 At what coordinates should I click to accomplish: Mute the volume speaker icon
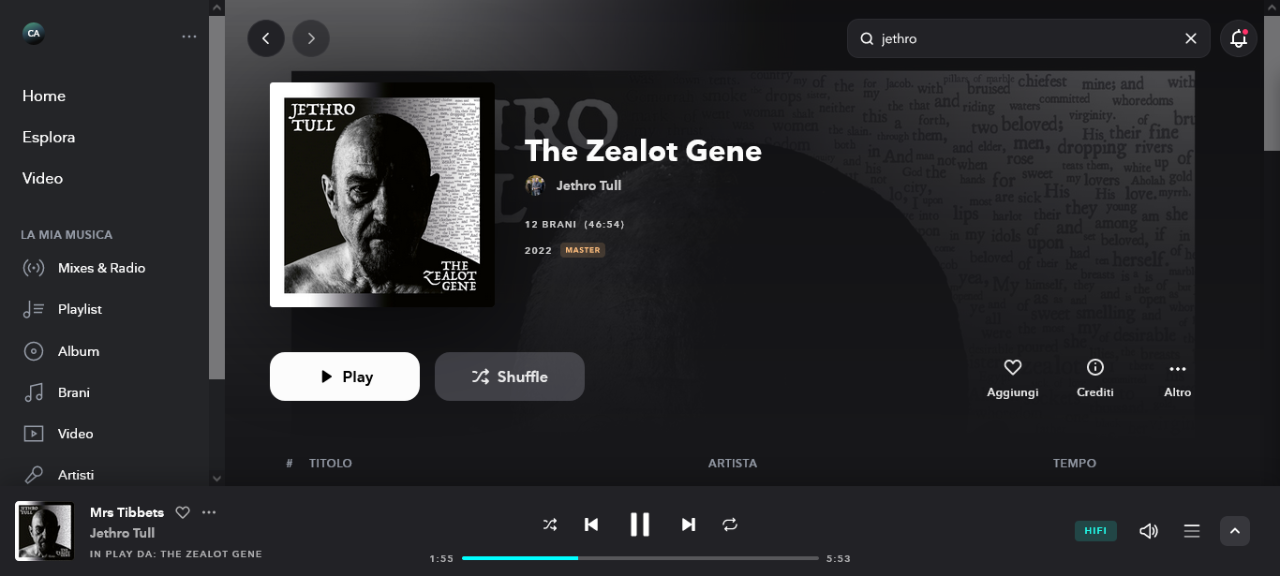coord(1148,531)
